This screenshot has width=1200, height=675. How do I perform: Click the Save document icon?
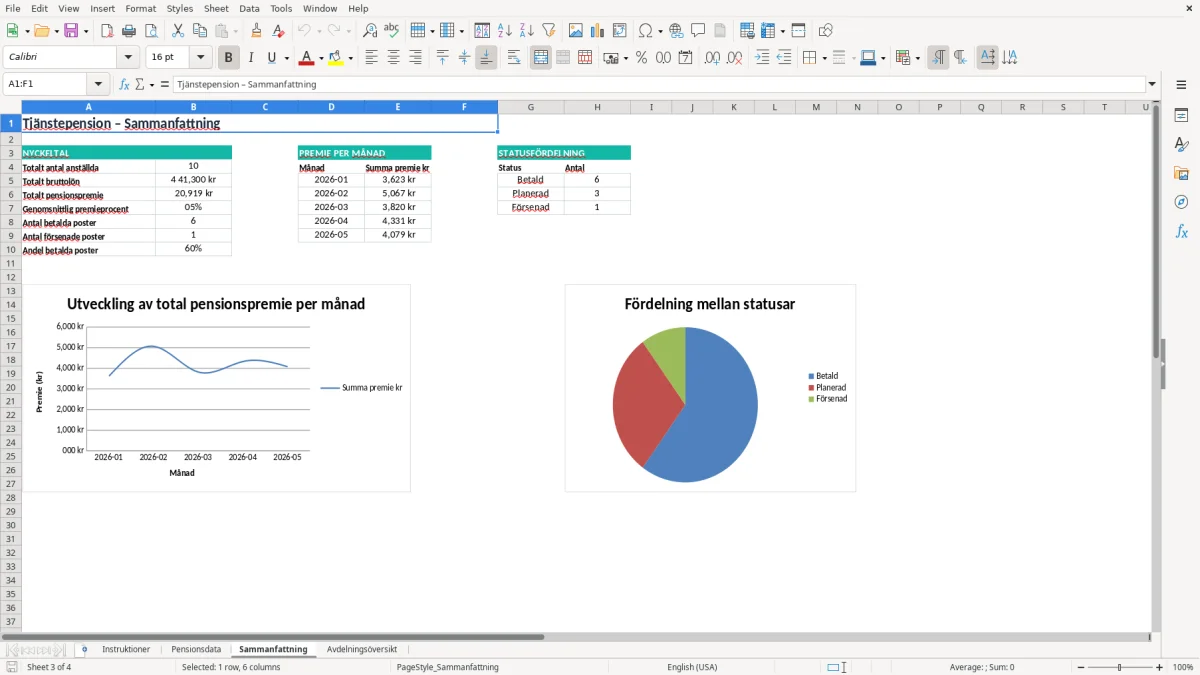click(x=71, y=31)
